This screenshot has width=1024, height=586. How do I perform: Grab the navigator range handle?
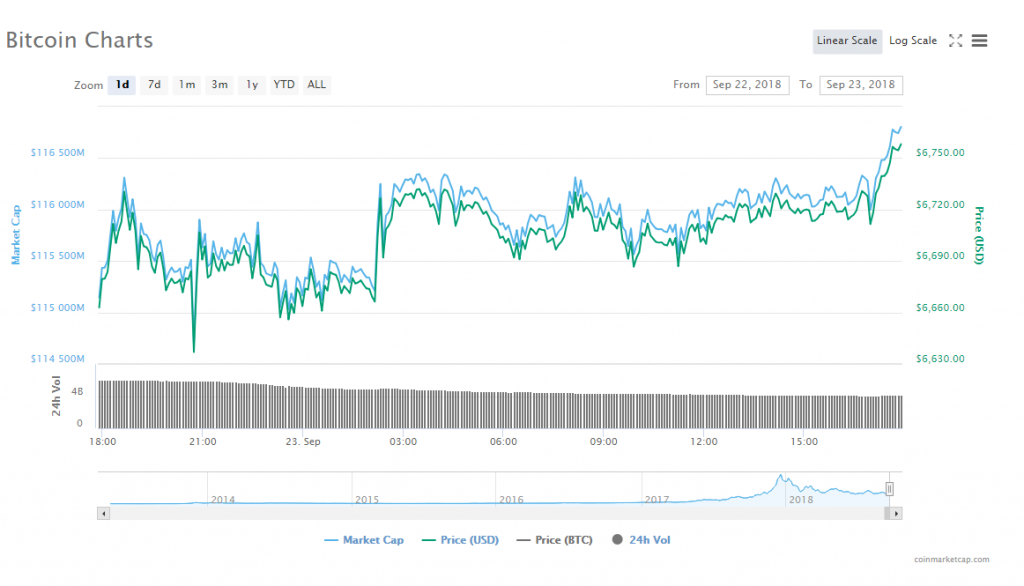(x=889, y=489)
